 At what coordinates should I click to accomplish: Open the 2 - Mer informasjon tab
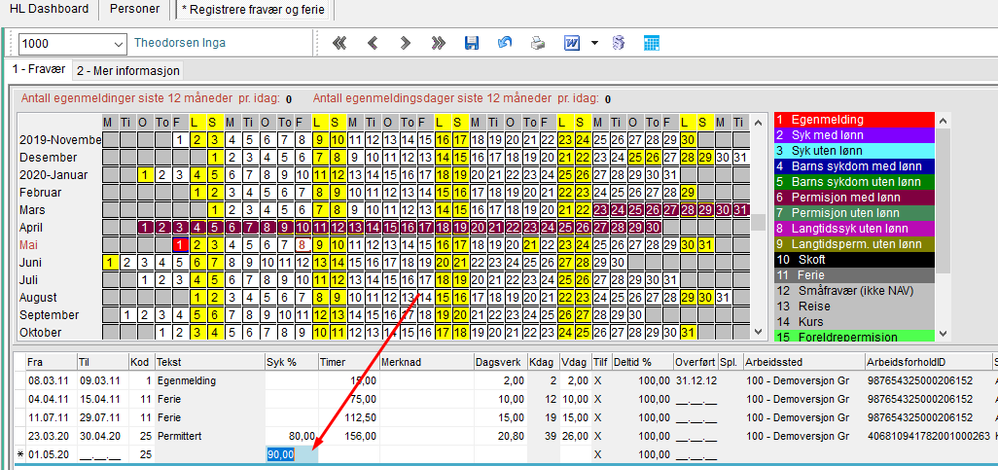click(x=128, y=71)
